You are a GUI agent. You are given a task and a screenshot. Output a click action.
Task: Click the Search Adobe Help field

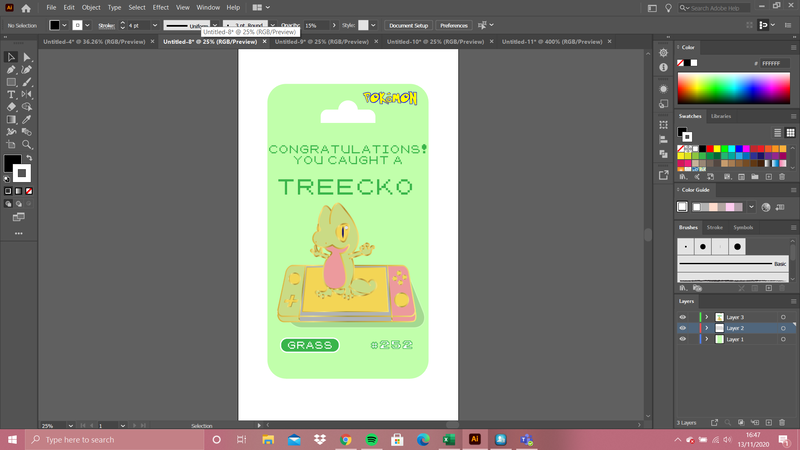point(714,8)
